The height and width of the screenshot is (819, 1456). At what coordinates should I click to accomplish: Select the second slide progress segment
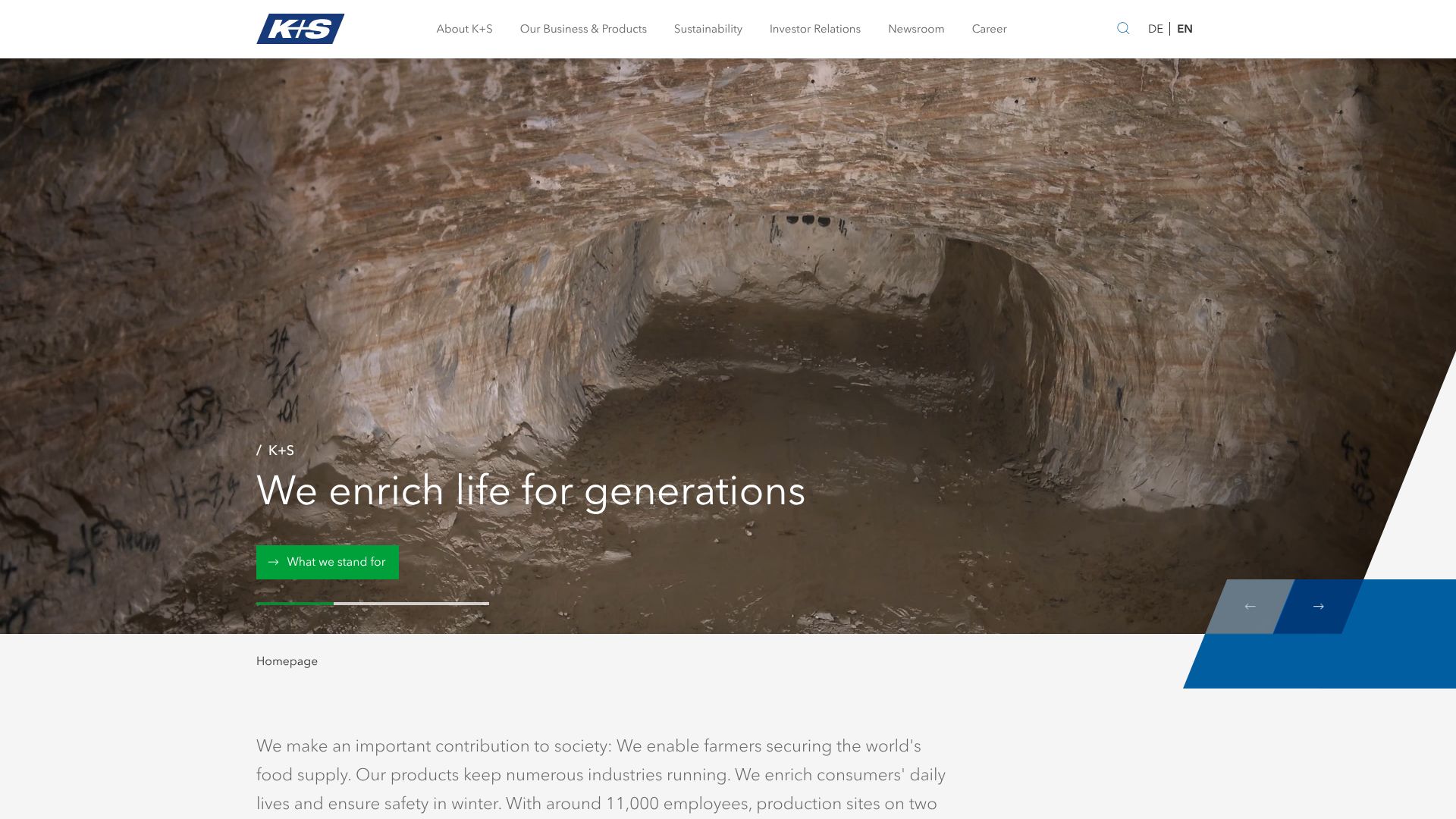372,604
